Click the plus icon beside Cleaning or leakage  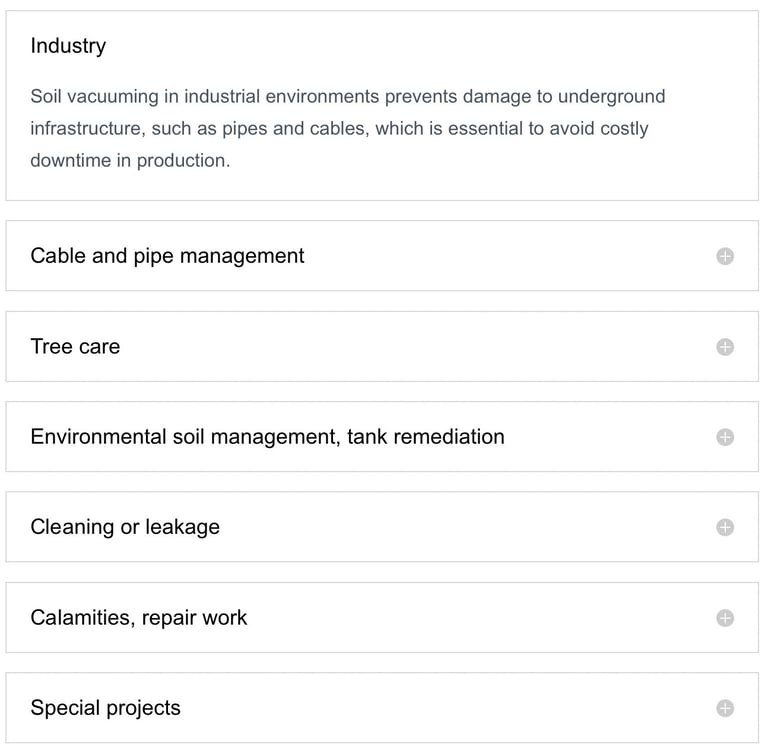(x=725, y=527)
